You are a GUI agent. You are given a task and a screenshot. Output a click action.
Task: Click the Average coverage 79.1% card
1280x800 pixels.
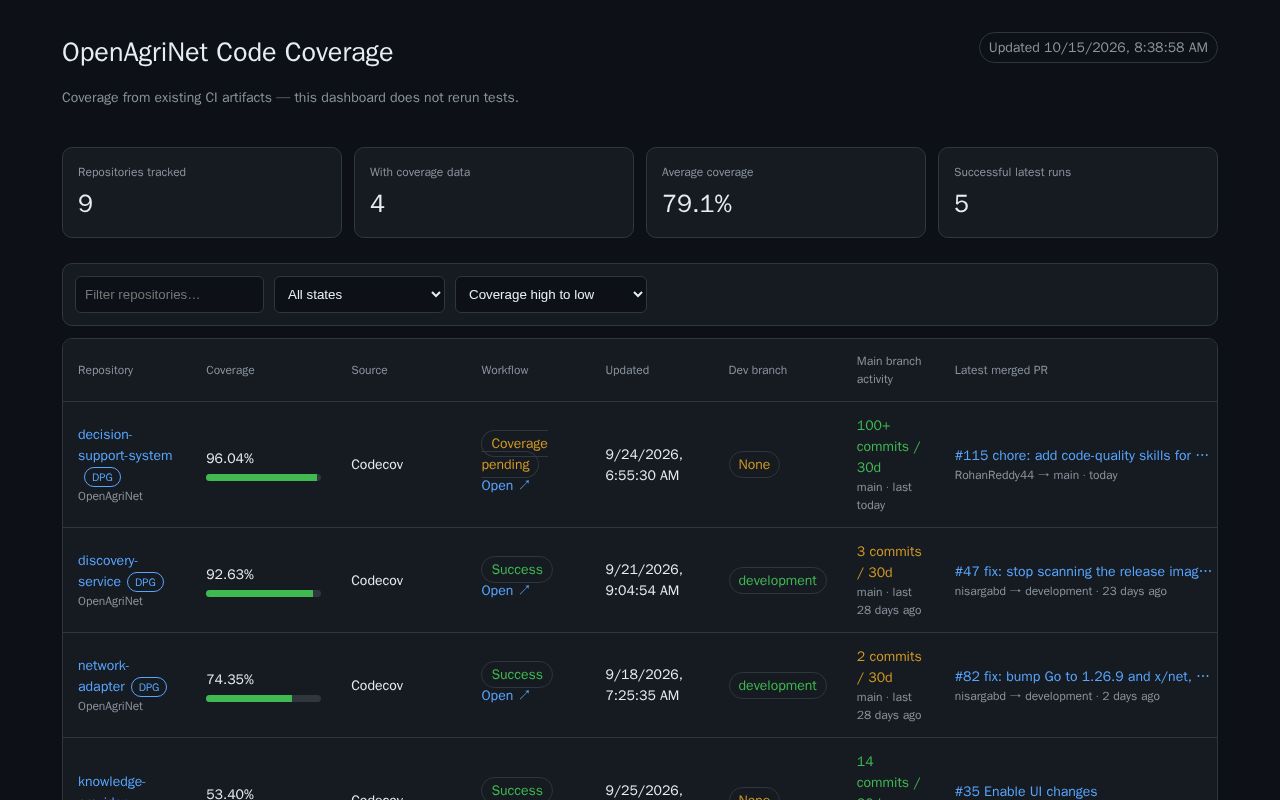point(786,192)
